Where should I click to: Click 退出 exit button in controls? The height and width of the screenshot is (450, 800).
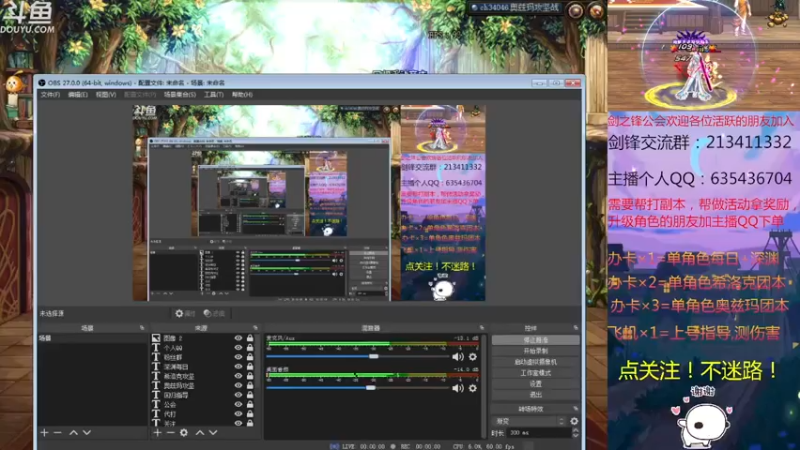point(535,395)
